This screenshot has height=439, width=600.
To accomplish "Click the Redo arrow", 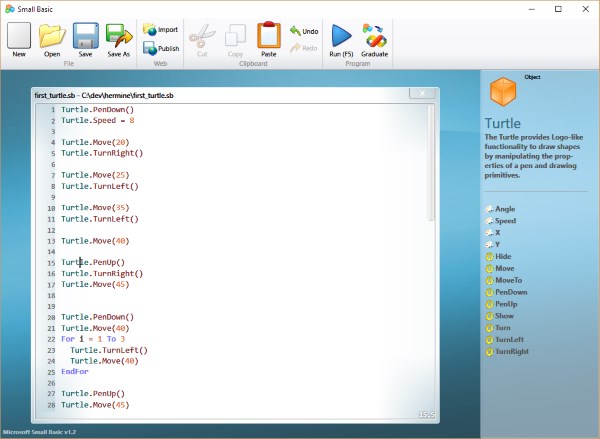I will (x=304, y=48).
